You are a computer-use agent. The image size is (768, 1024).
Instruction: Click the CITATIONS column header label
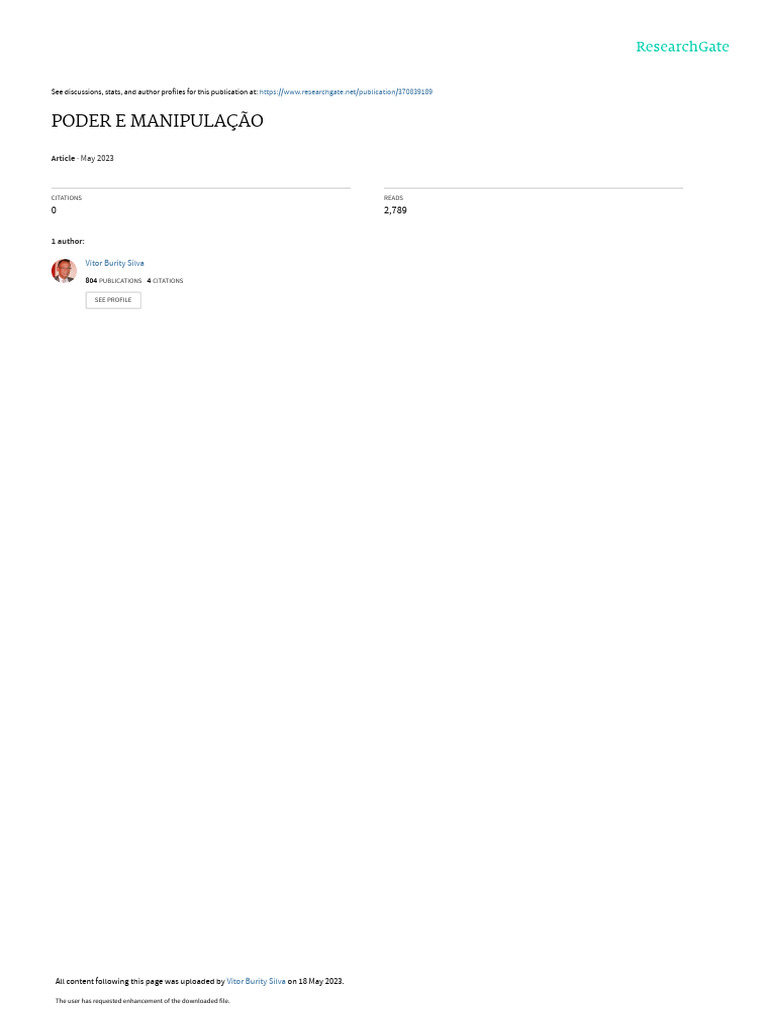point(67,198)
